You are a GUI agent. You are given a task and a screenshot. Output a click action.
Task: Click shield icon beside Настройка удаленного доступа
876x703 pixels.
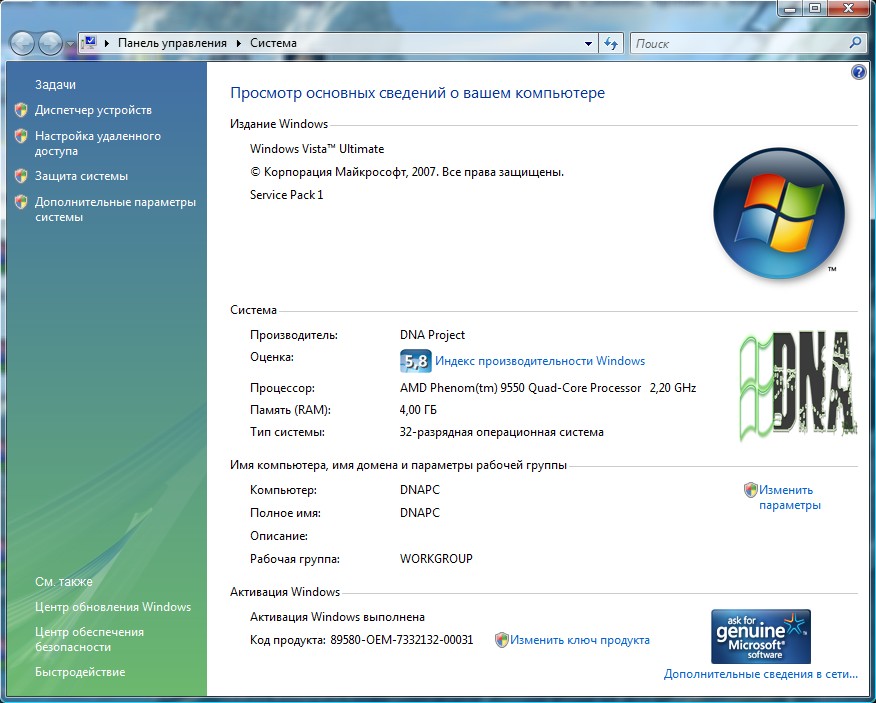(21, 136)
